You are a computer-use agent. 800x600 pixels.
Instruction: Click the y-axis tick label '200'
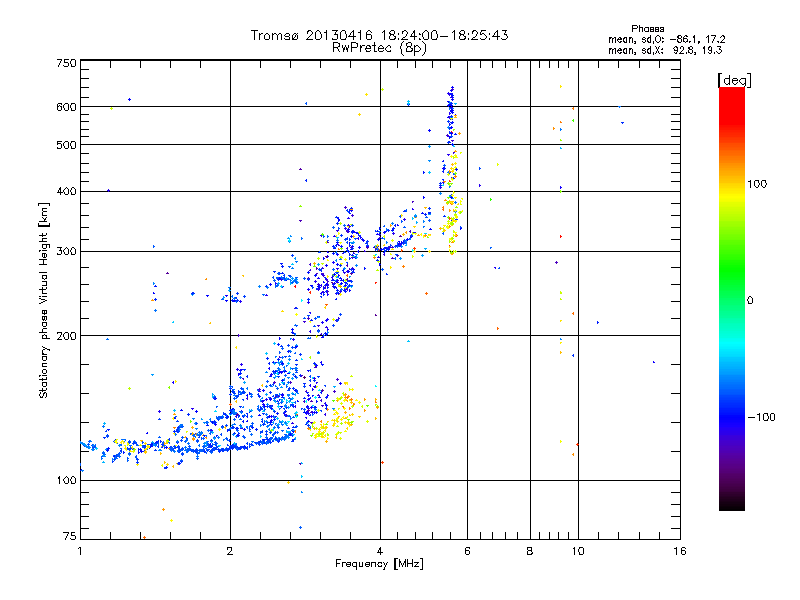(66, 336)
